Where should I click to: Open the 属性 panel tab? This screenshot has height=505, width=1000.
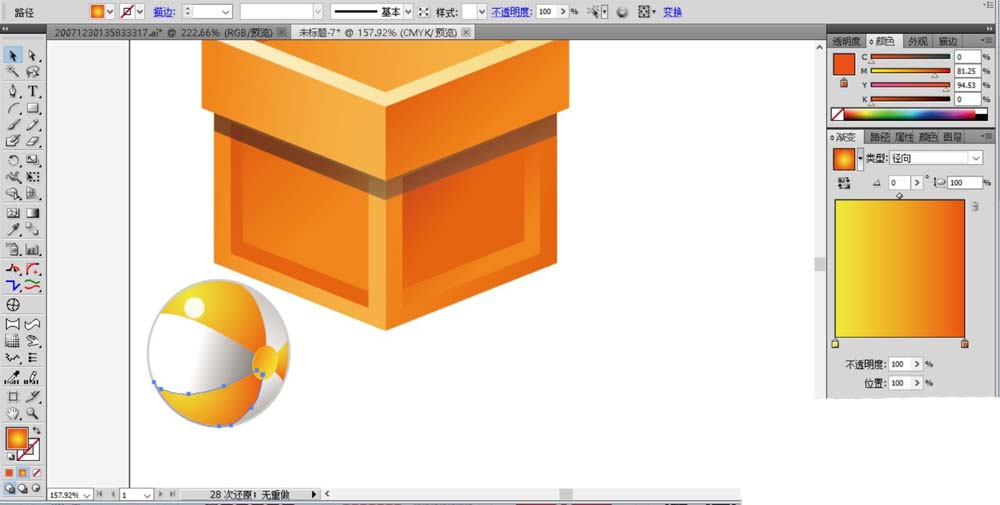(904, 137)
